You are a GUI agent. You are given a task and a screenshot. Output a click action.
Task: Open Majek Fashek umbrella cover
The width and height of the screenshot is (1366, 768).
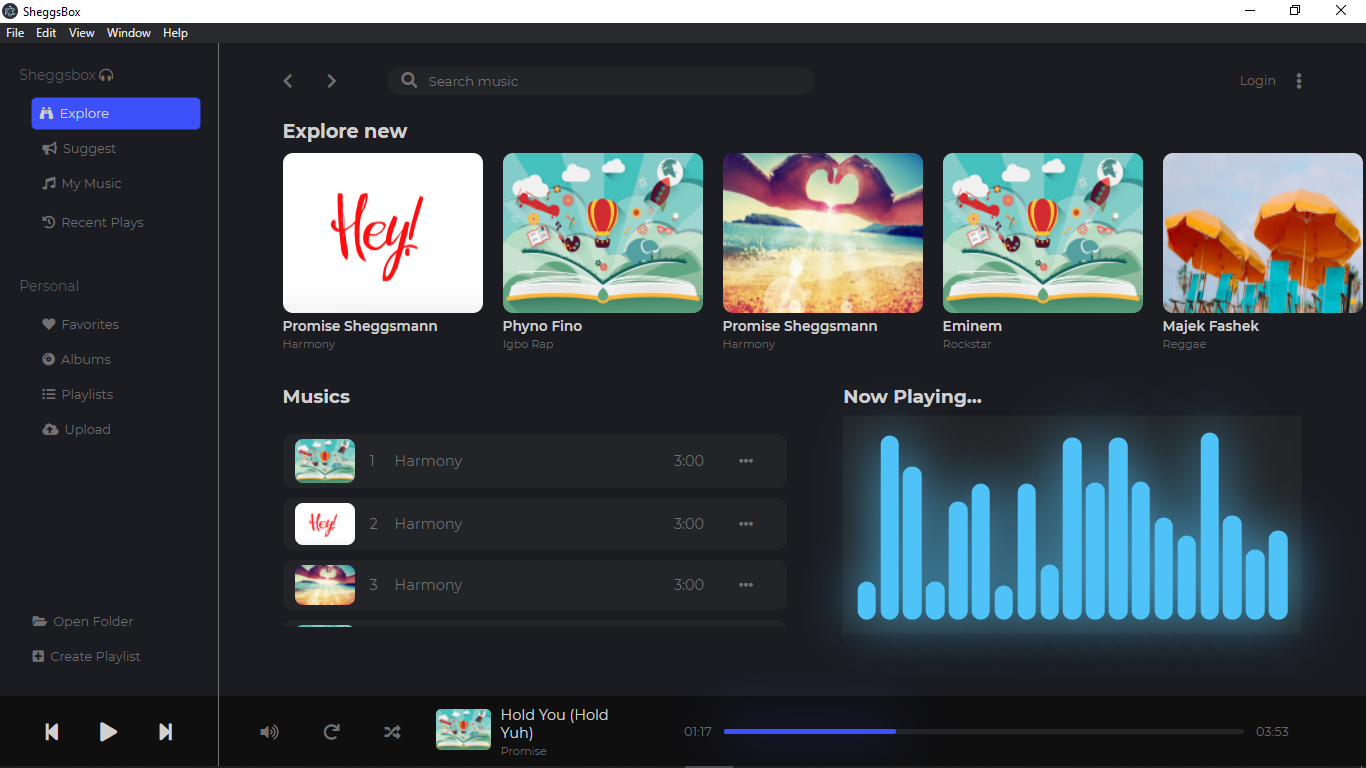(x=1263, y=233)
